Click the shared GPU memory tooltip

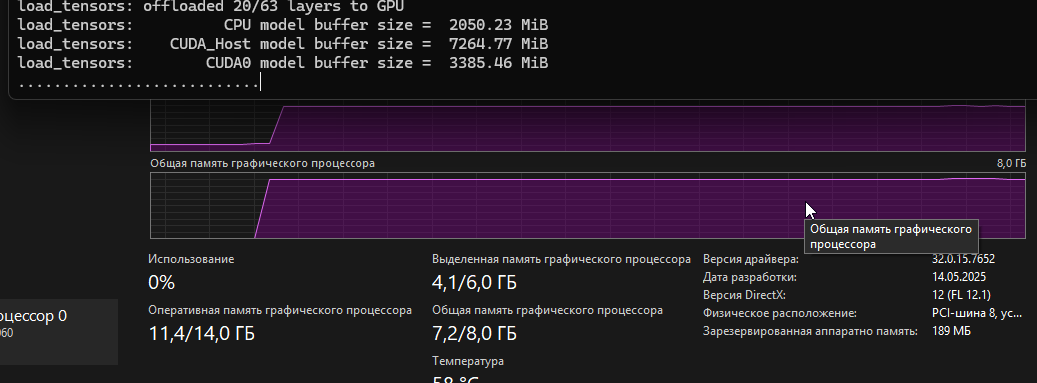[890, 237]
